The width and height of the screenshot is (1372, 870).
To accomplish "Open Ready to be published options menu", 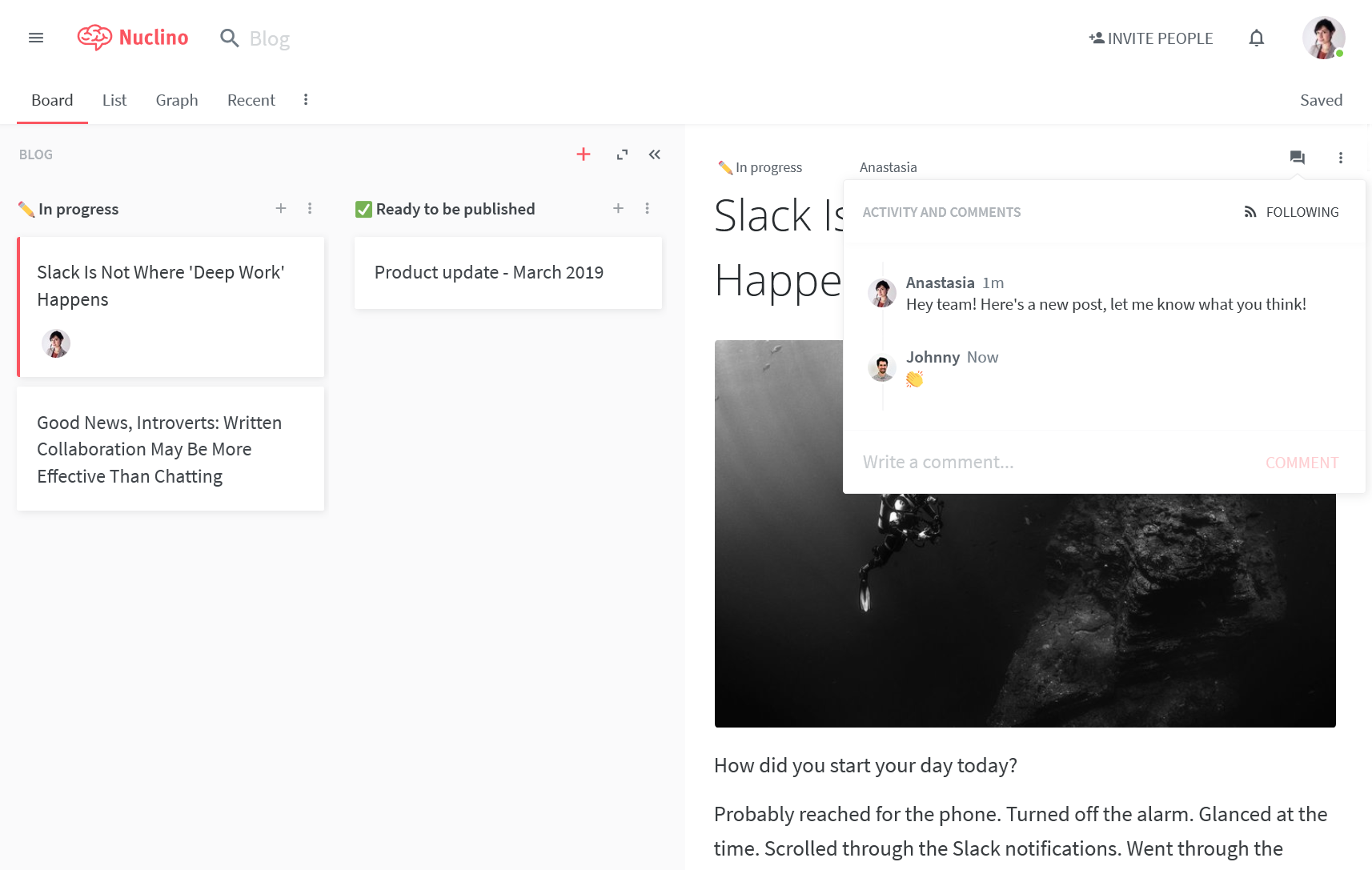I will [648, 209].
